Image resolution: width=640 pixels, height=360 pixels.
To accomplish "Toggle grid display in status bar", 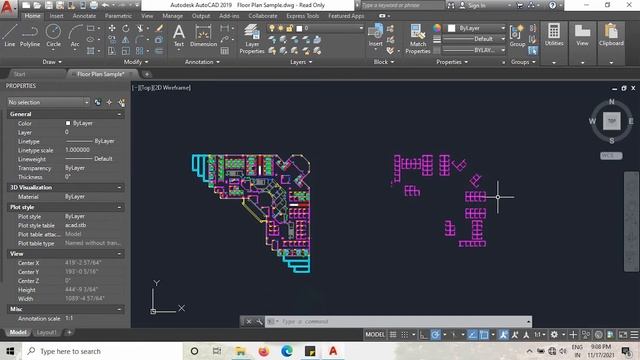I will click(x=393, y=335).
